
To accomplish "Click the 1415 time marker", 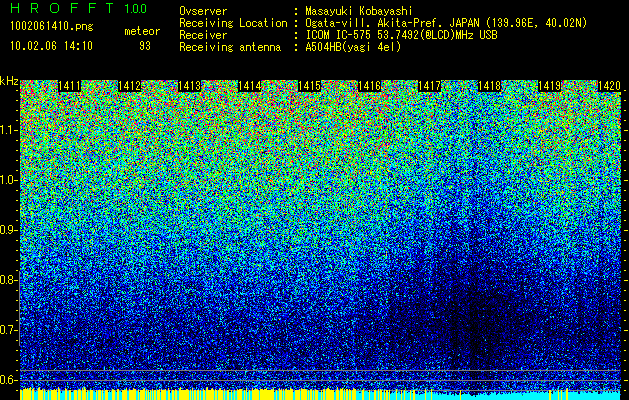I will point(309,86).
